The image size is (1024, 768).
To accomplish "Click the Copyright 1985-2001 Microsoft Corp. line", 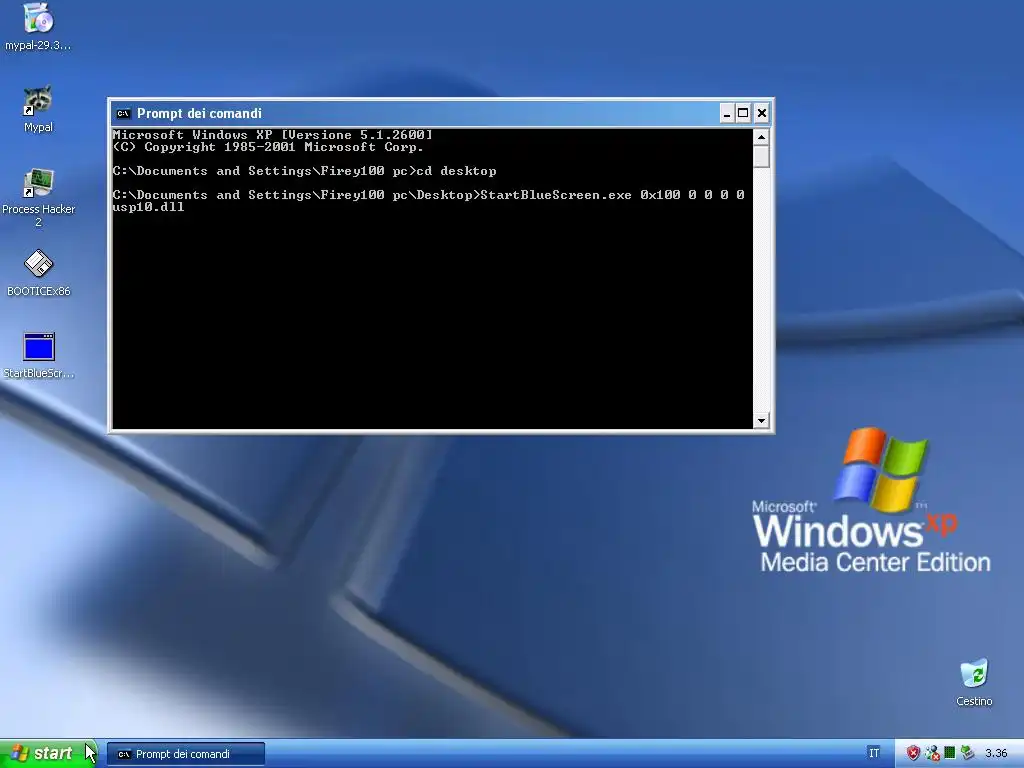I will 268,147.
